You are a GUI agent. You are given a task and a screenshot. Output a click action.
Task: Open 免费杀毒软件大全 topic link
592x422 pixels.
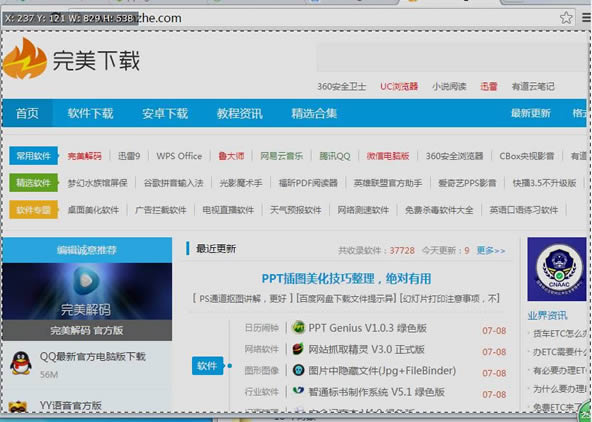(439, 210)
